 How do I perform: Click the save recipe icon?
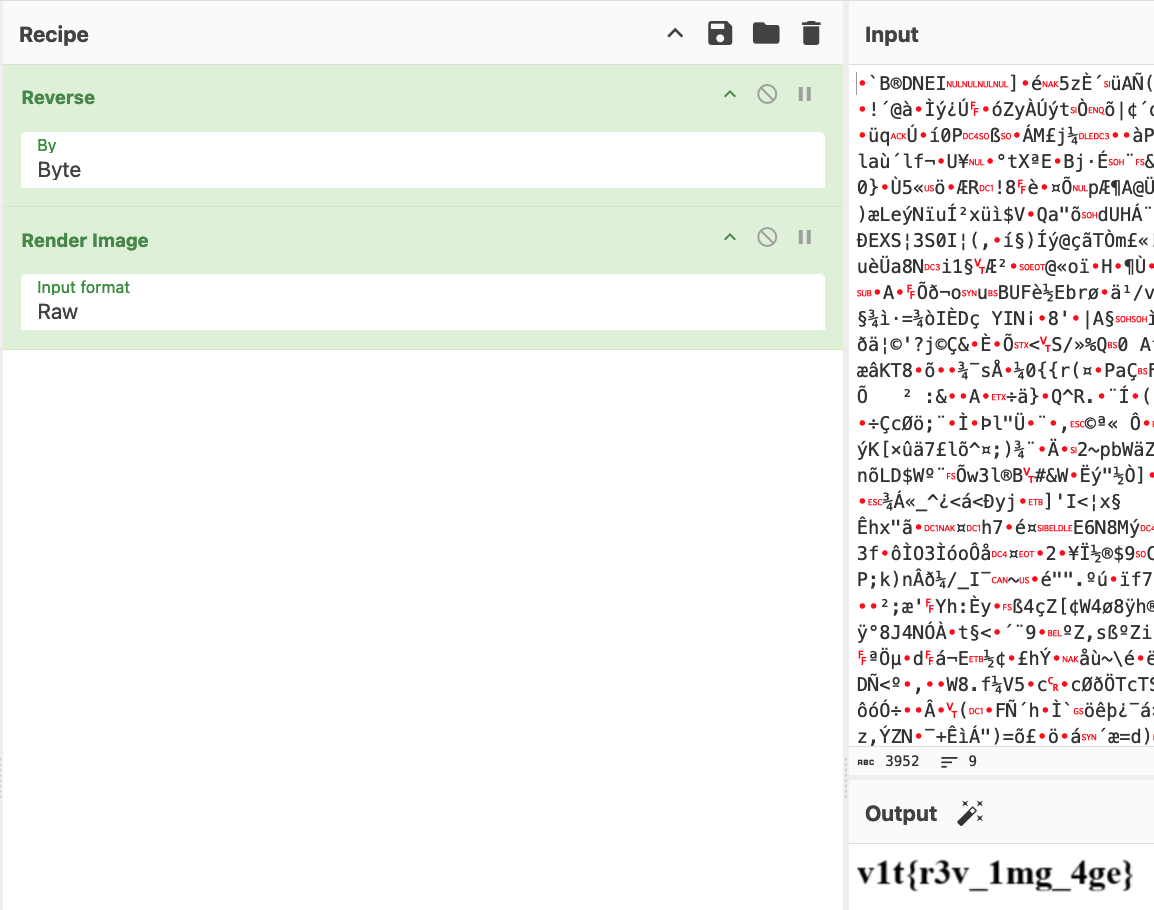pos(720,34)
